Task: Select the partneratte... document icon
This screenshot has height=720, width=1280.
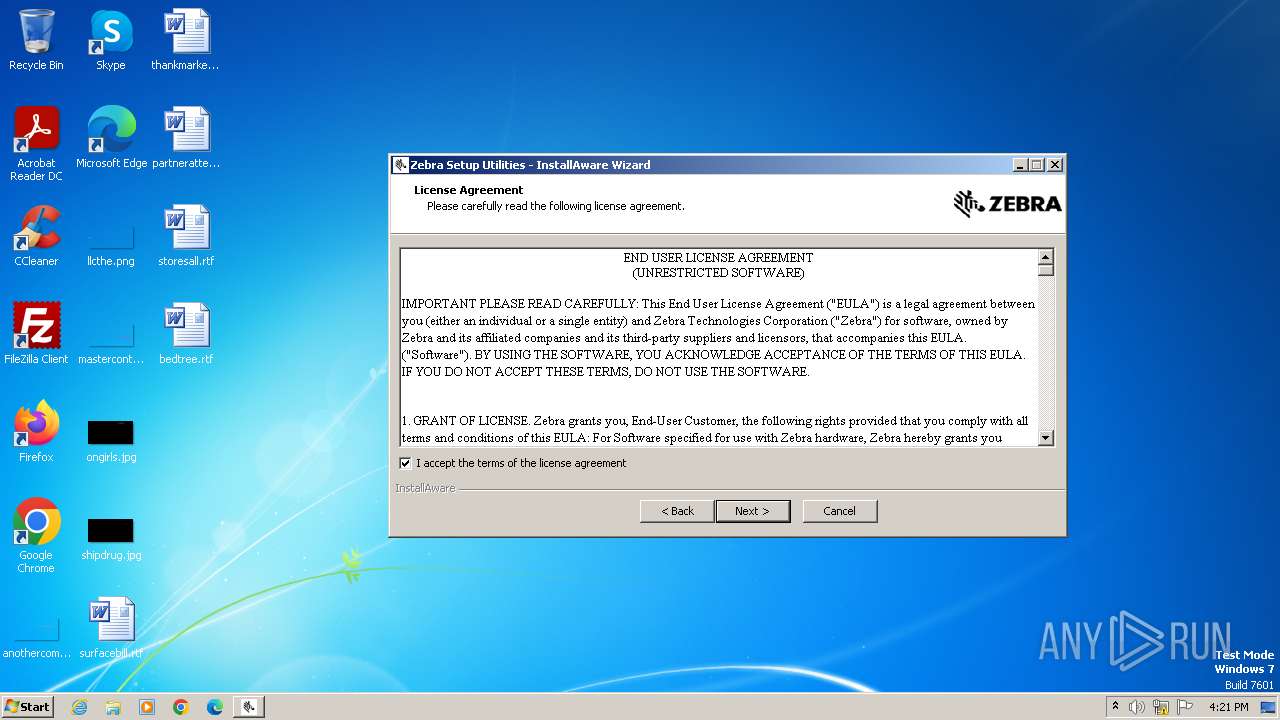Action: pos(186,138)
